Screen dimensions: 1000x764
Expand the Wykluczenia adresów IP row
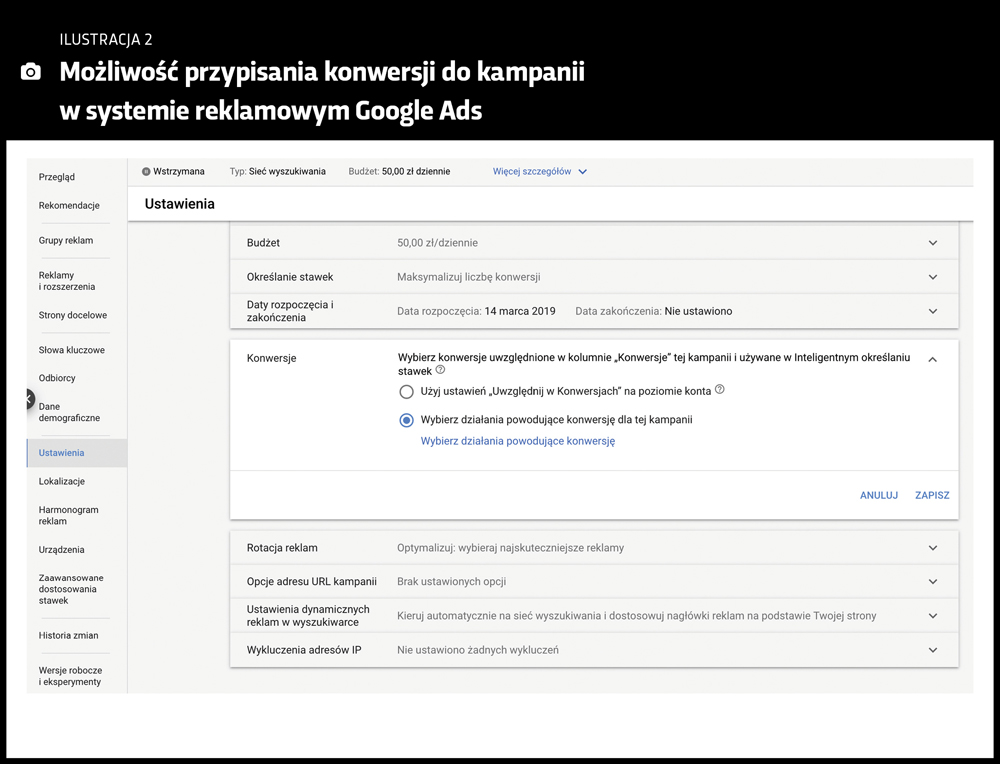(x=932, y=649)
